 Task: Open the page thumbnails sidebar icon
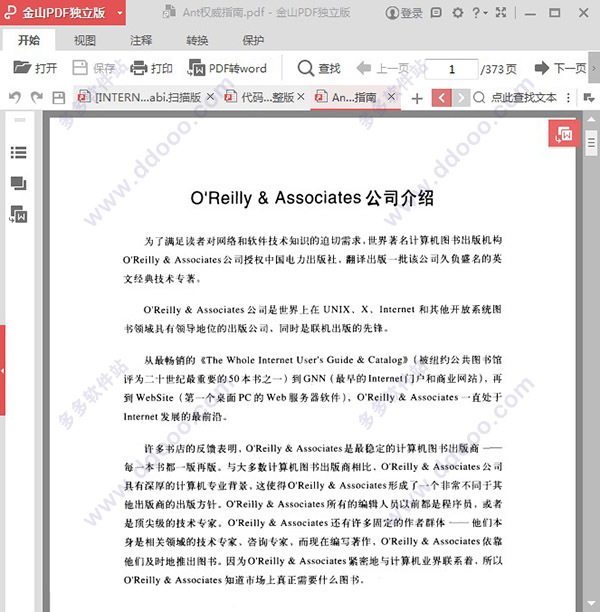point(18,183)
